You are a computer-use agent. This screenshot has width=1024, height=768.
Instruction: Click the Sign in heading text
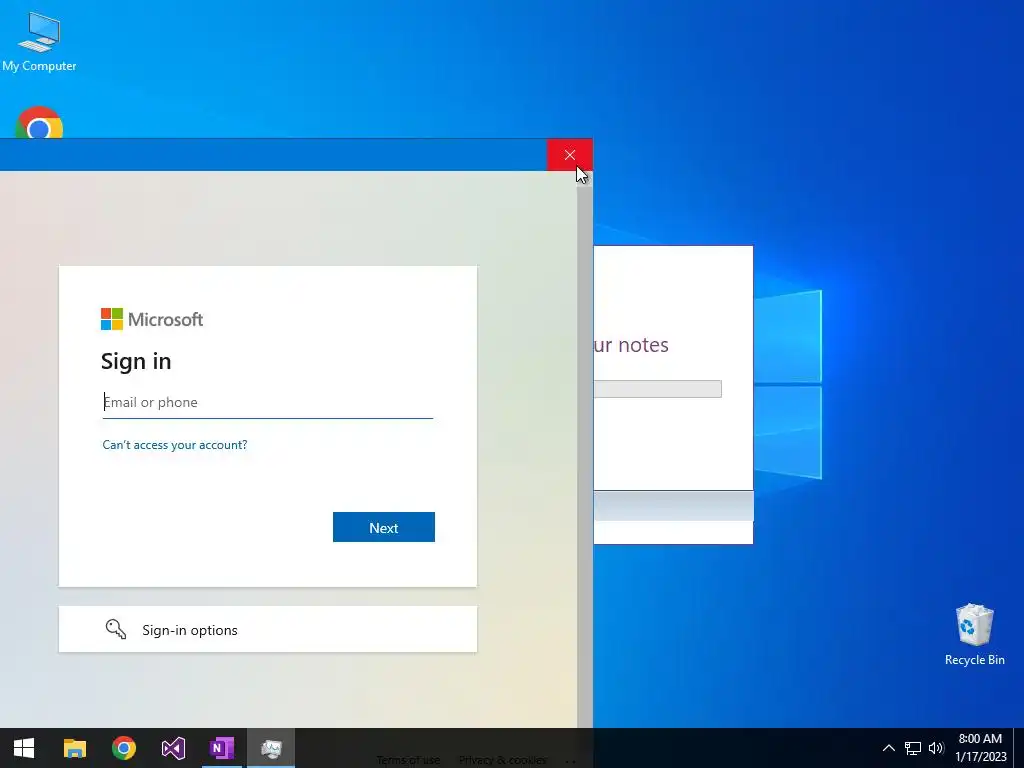tap(136, 361)
